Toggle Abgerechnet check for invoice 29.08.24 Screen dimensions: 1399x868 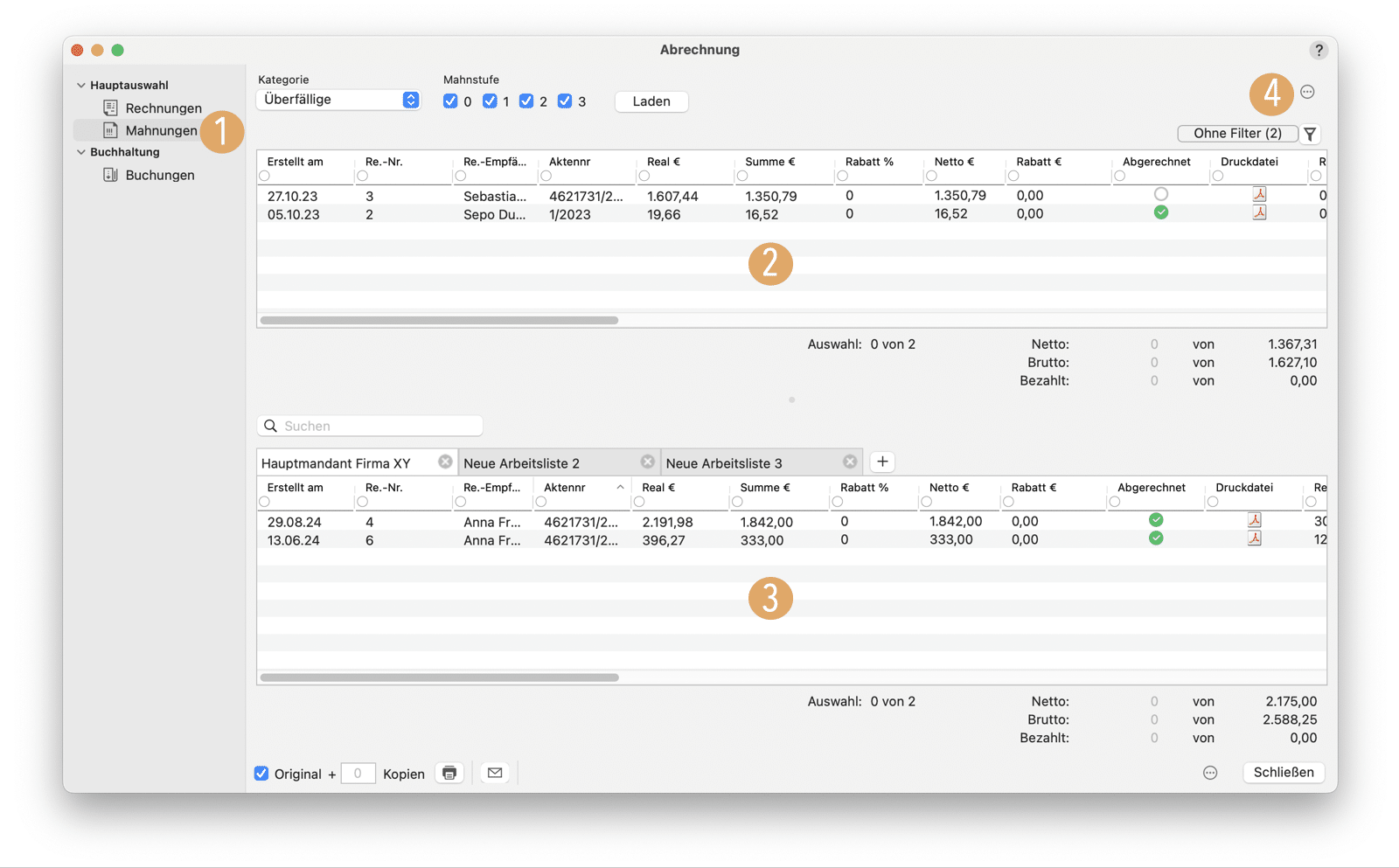pos(1156,520)
